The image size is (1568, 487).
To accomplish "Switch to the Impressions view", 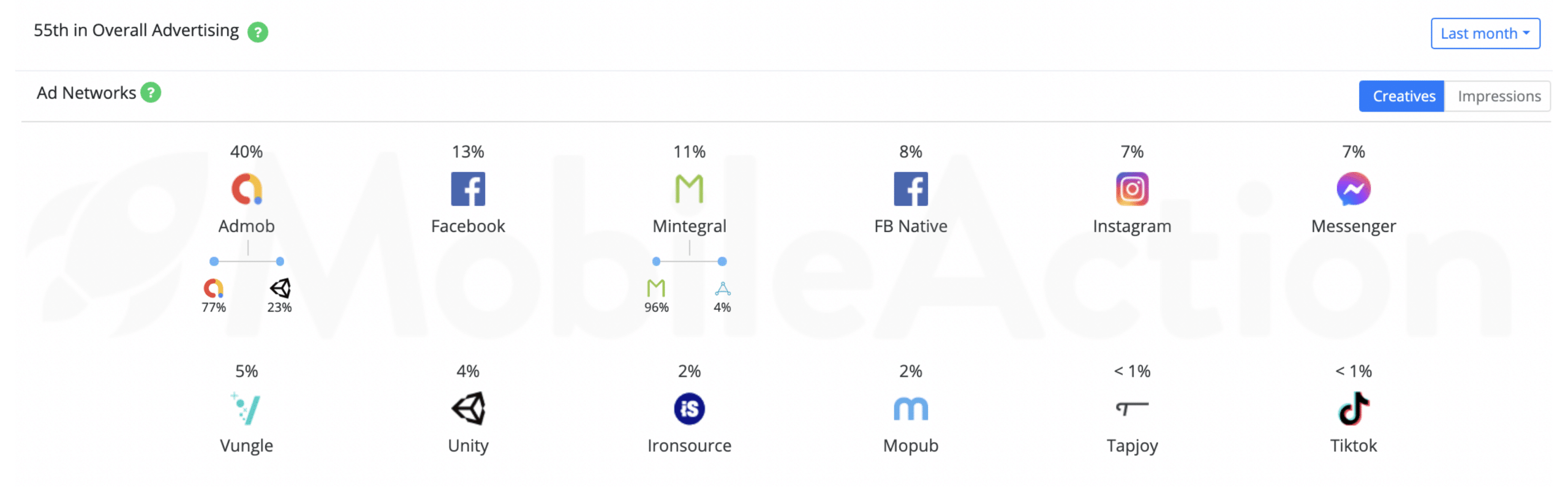I will tap(1497, 96).
